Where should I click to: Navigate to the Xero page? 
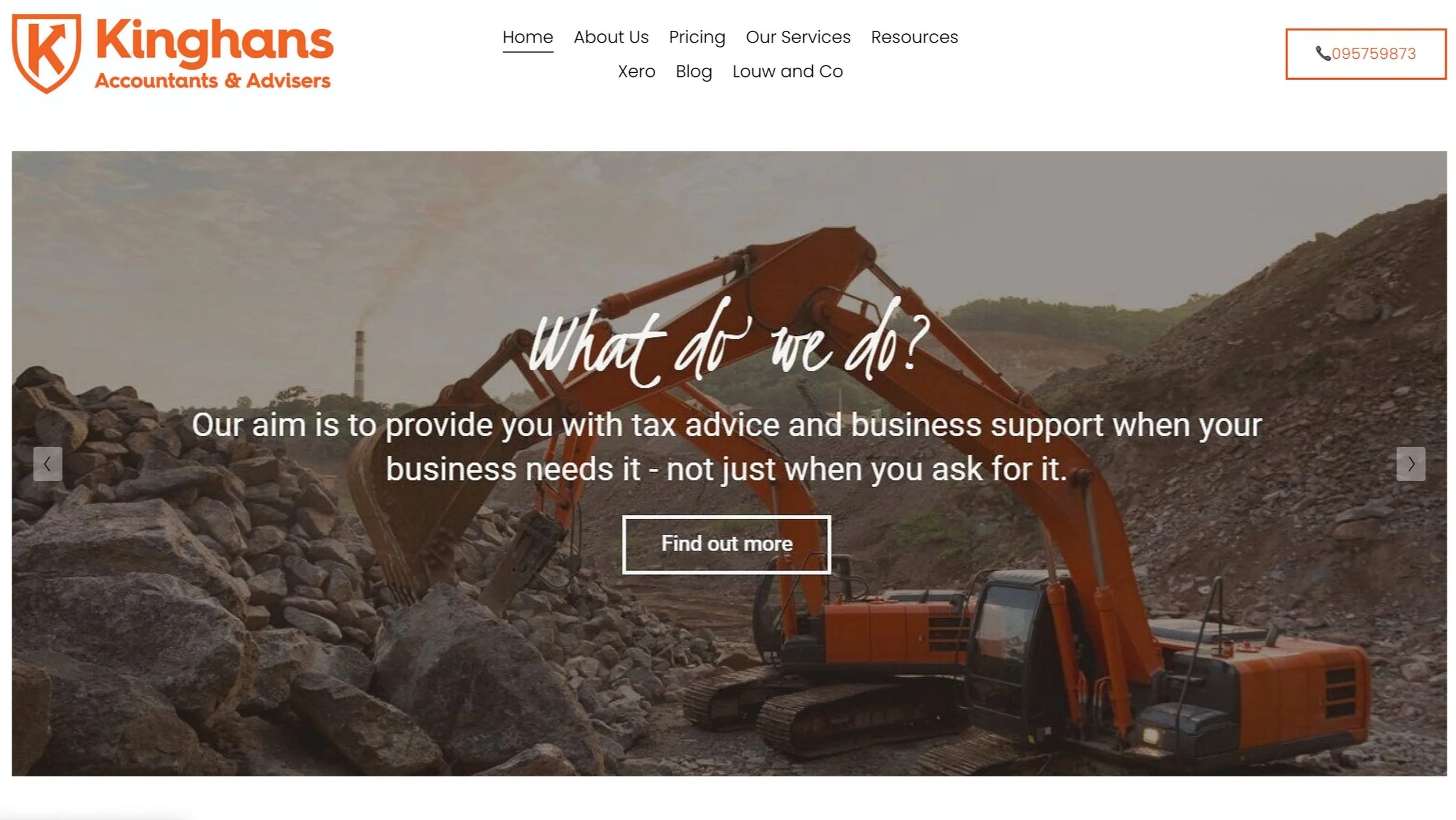(636, 72)
